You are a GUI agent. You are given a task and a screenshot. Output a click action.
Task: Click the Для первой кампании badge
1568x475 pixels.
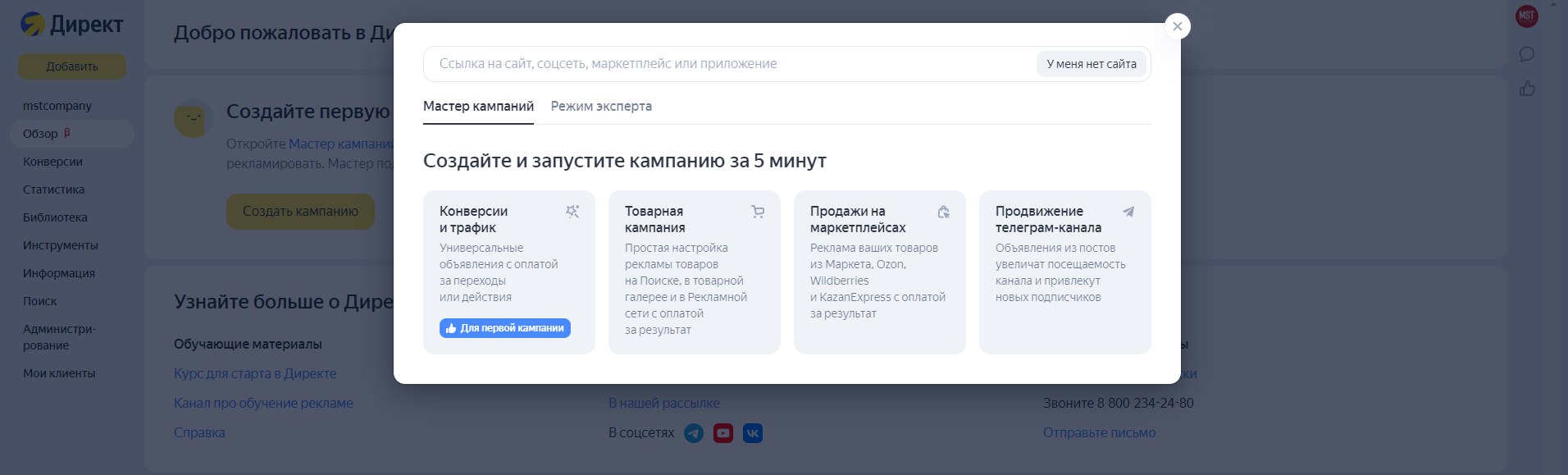(505, 328)
